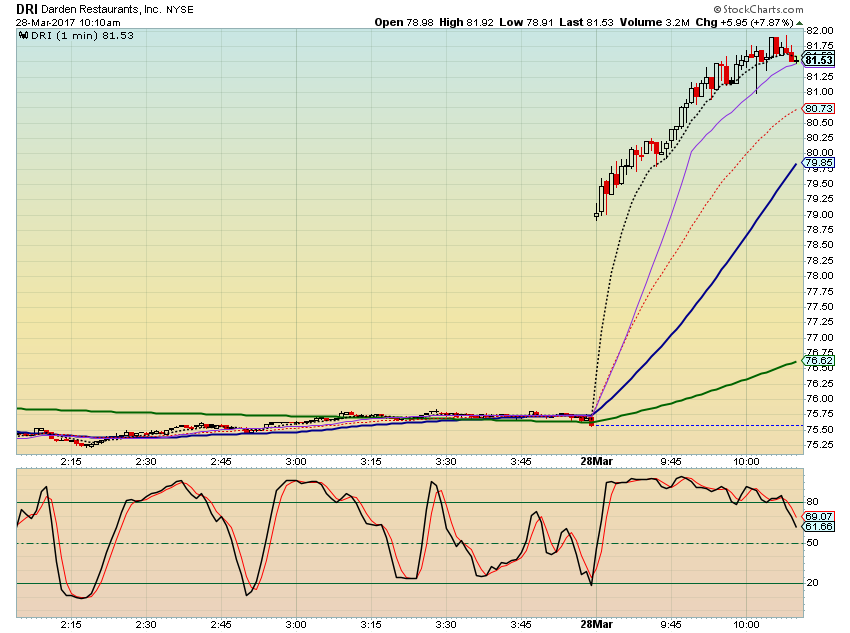Click the 82.00 price axis label
This screenshot has height=633, width=850.
(820, 30)
